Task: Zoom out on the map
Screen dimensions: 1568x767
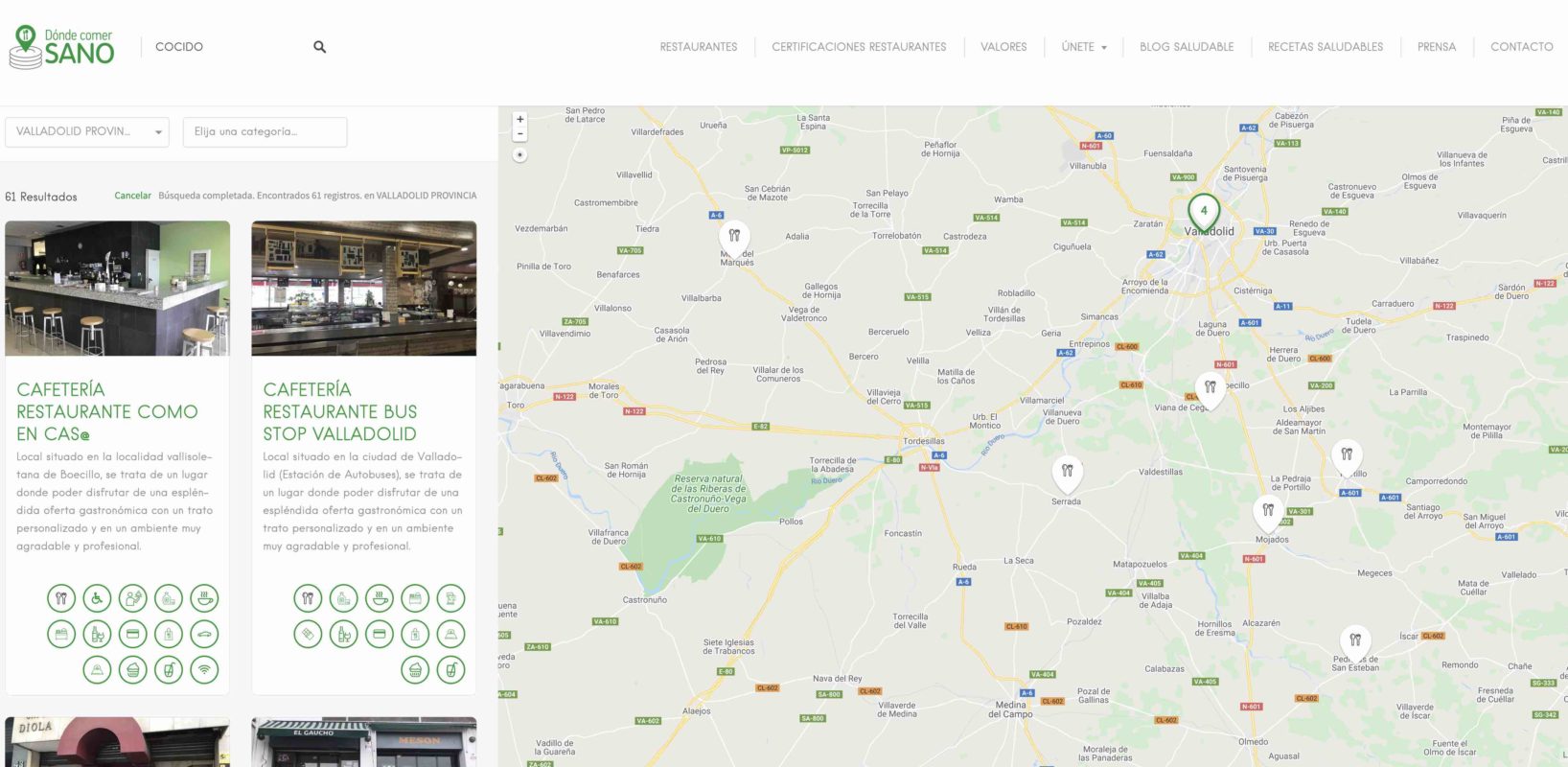Action: (519, 135)
